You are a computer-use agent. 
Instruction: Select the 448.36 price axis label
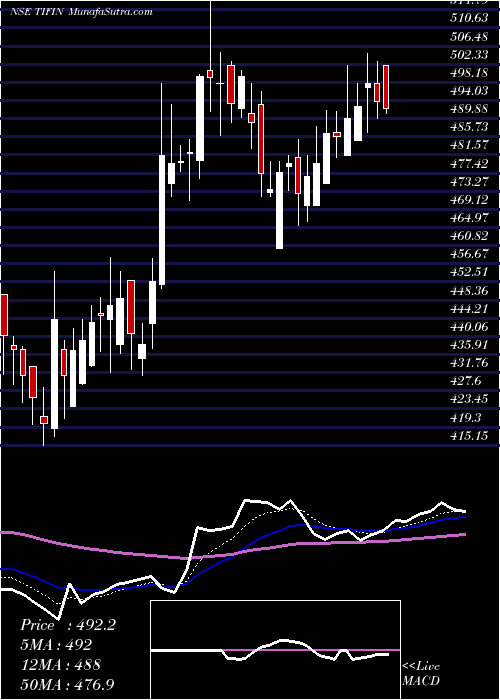pos(469,291)
